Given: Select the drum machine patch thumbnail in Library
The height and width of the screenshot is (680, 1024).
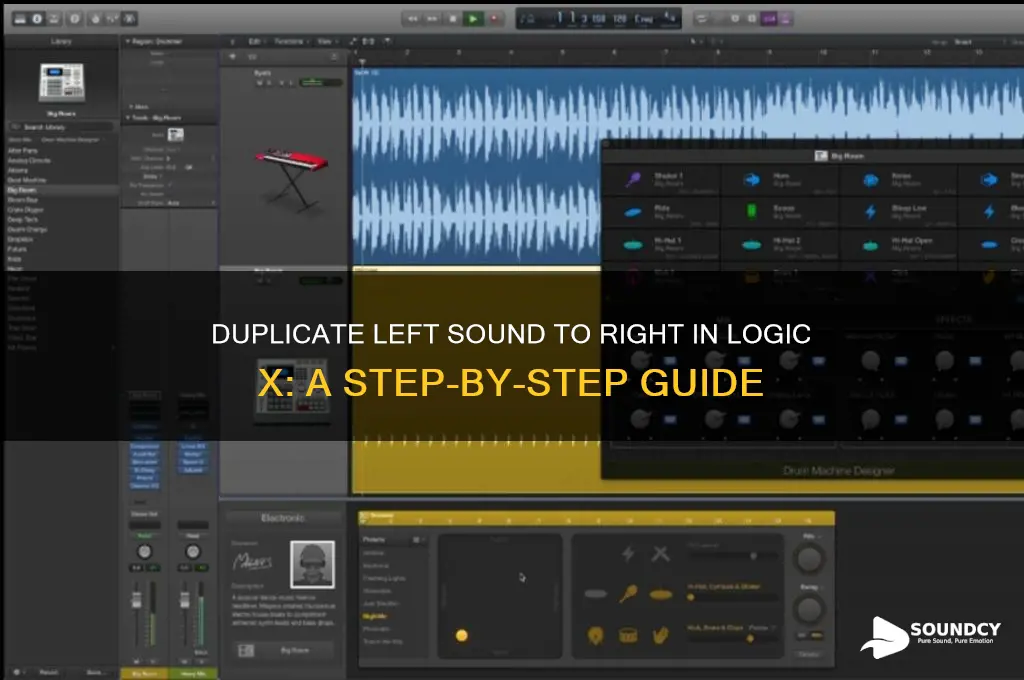Looking at the screenshot, I should [61, 82].
